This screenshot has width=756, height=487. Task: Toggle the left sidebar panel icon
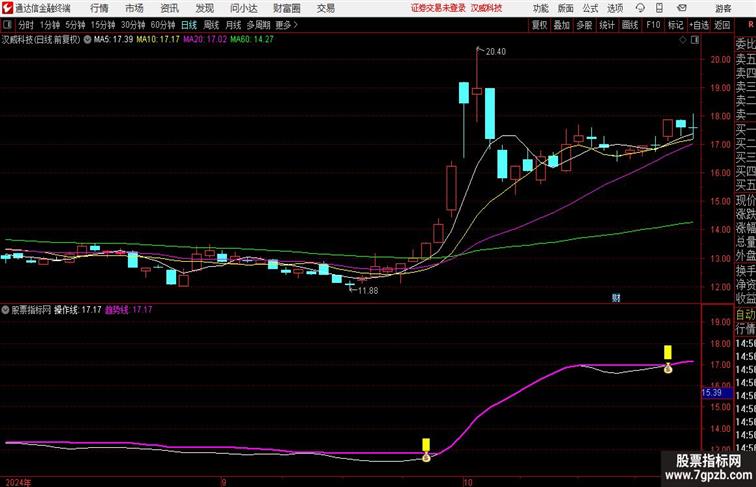click(x=7, y=25)
